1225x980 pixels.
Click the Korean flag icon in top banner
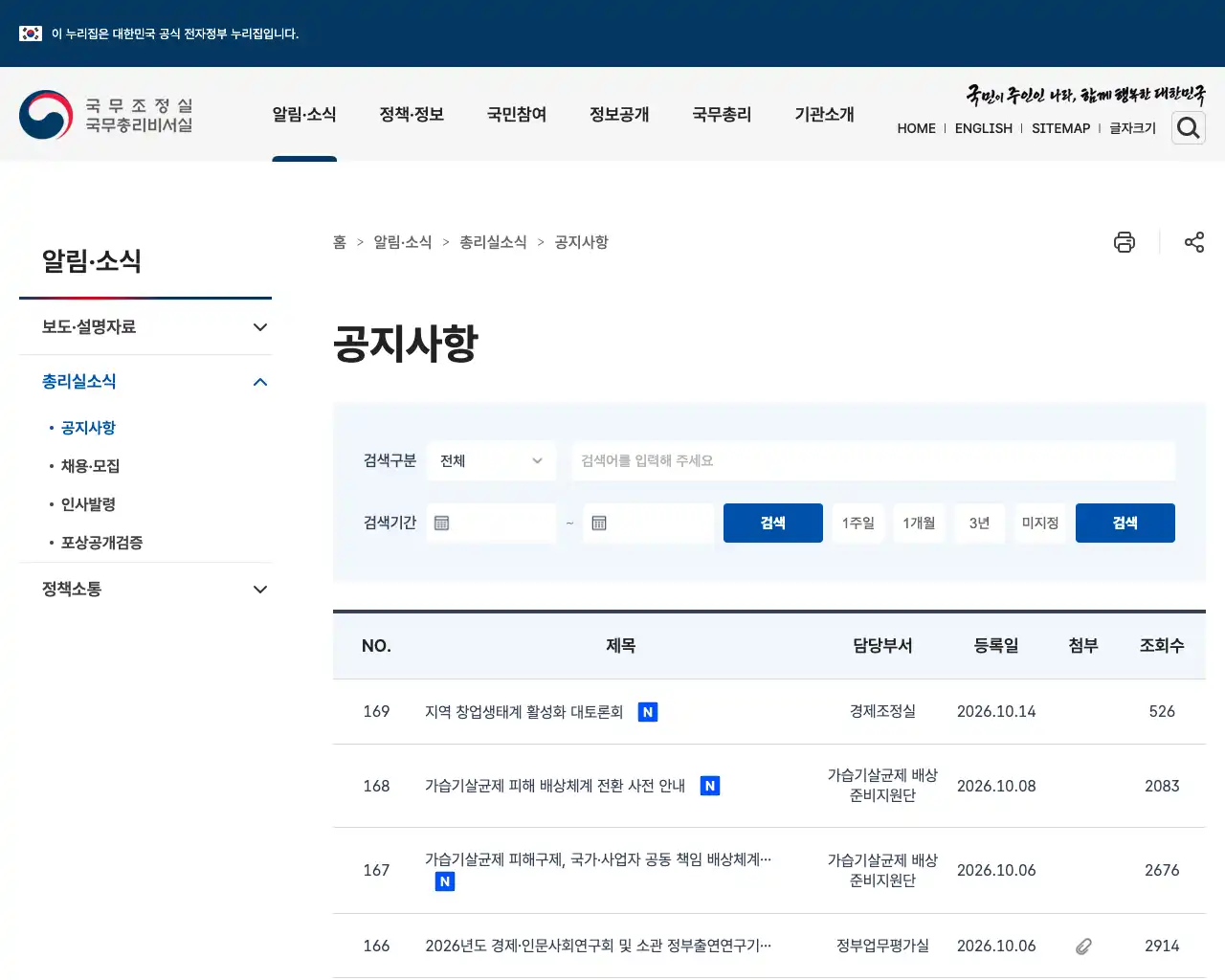(31, 33)
